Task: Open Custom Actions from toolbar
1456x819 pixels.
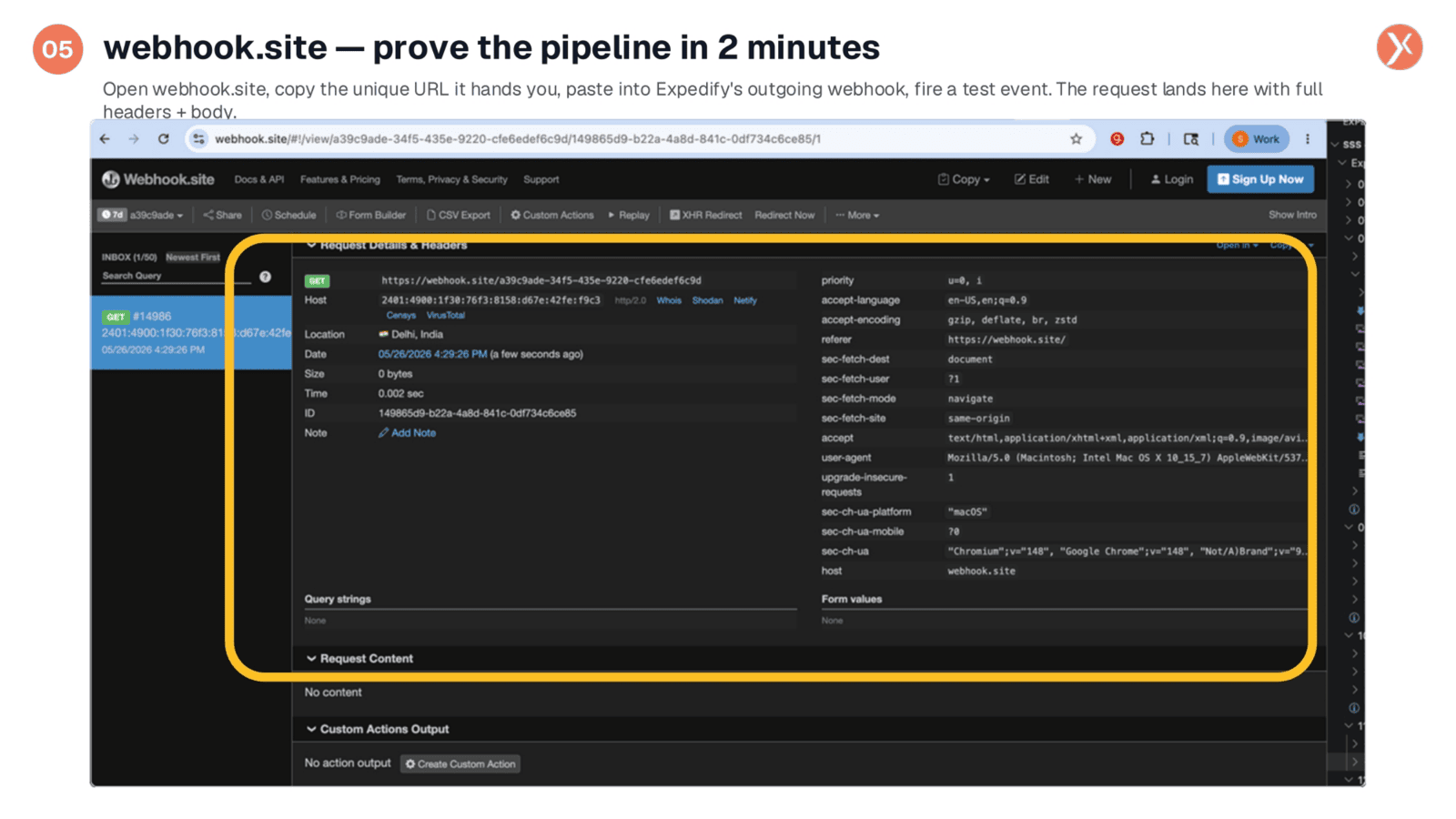Action: [552, 215]
